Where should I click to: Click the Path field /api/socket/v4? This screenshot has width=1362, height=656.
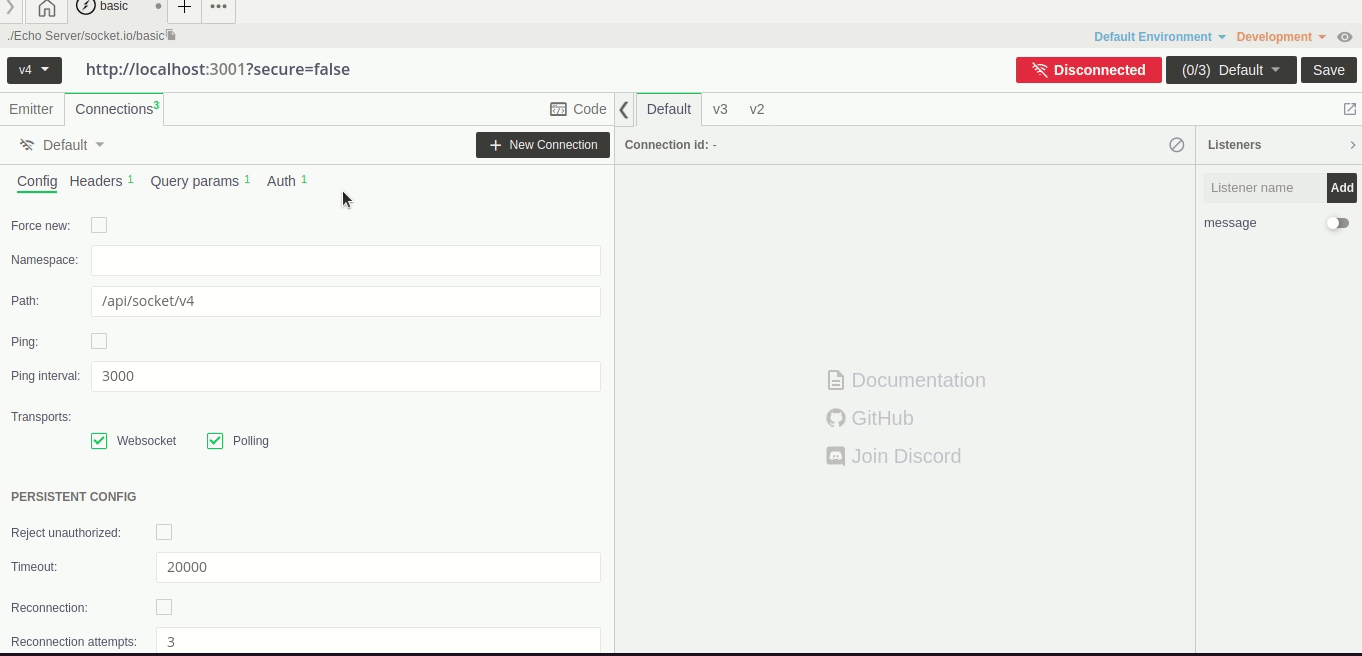click(x=346, y=301)
